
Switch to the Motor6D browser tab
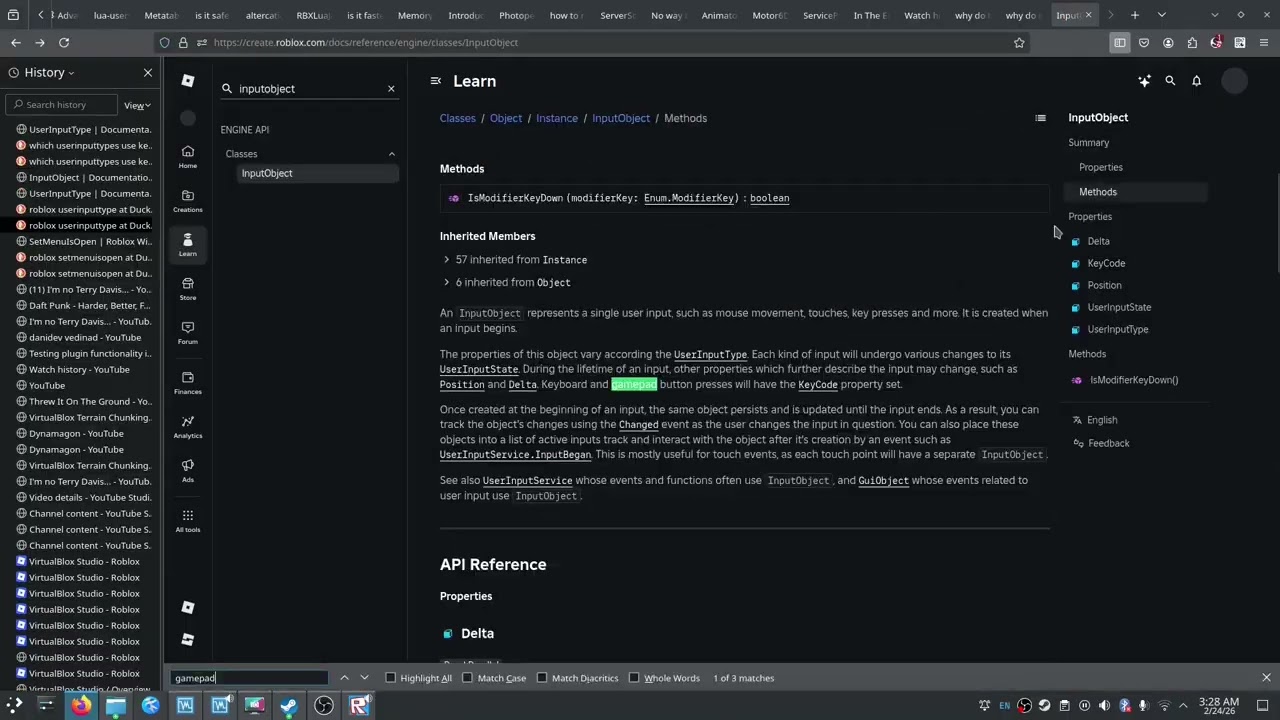769,15
